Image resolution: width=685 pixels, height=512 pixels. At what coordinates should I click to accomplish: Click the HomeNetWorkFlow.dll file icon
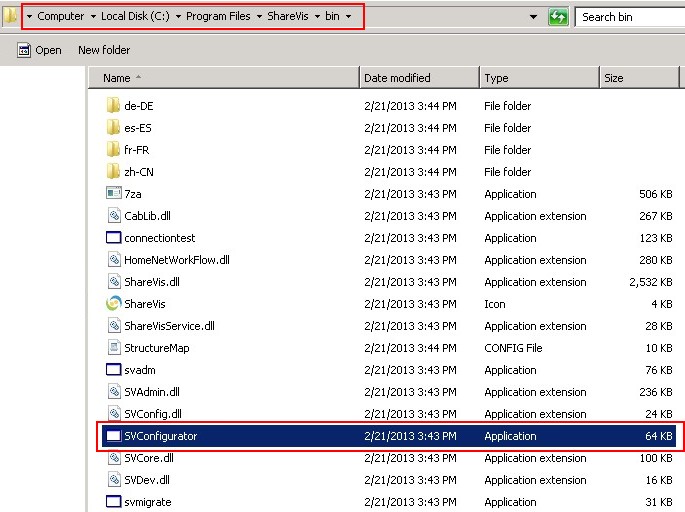point(114,259)
